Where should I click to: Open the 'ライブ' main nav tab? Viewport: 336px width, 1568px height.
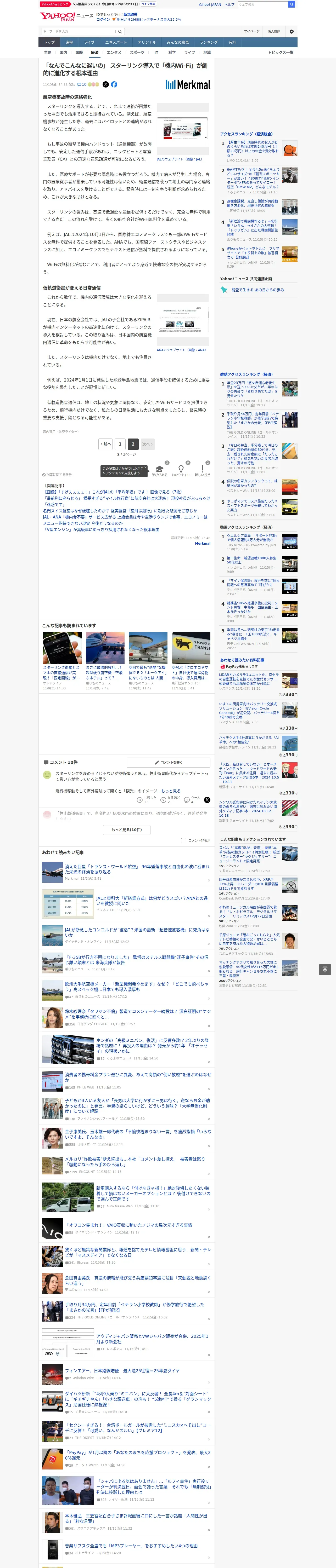pos(89,43)
